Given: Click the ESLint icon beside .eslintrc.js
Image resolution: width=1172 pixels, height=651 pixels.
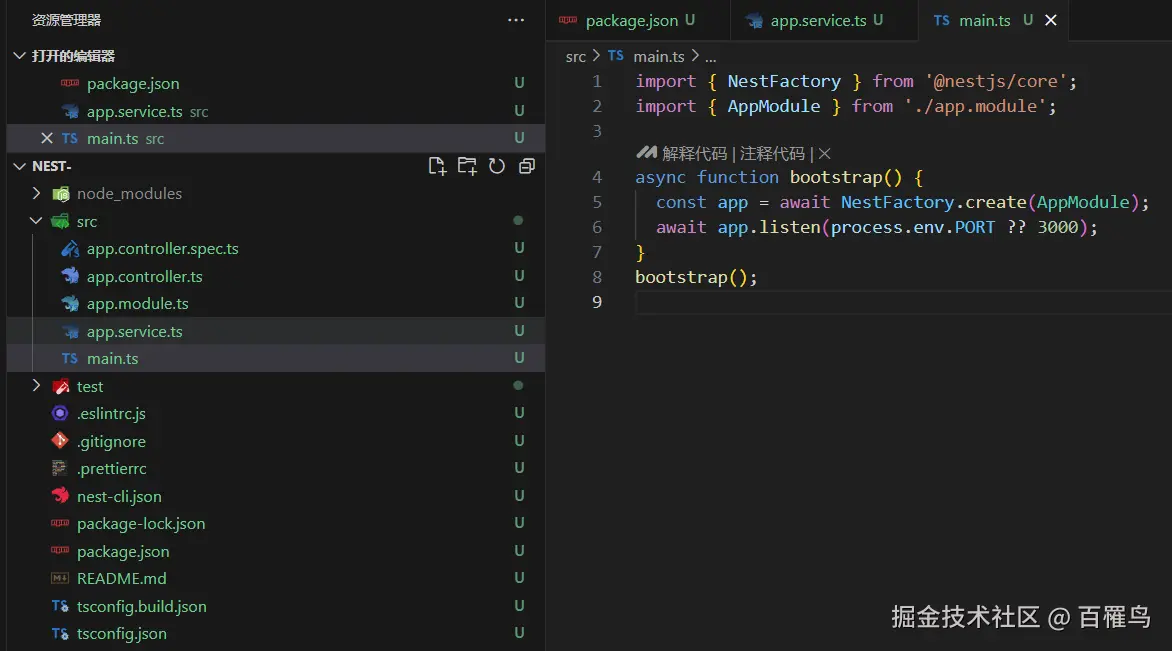Looking at the screenshot, I should (60, 413).
